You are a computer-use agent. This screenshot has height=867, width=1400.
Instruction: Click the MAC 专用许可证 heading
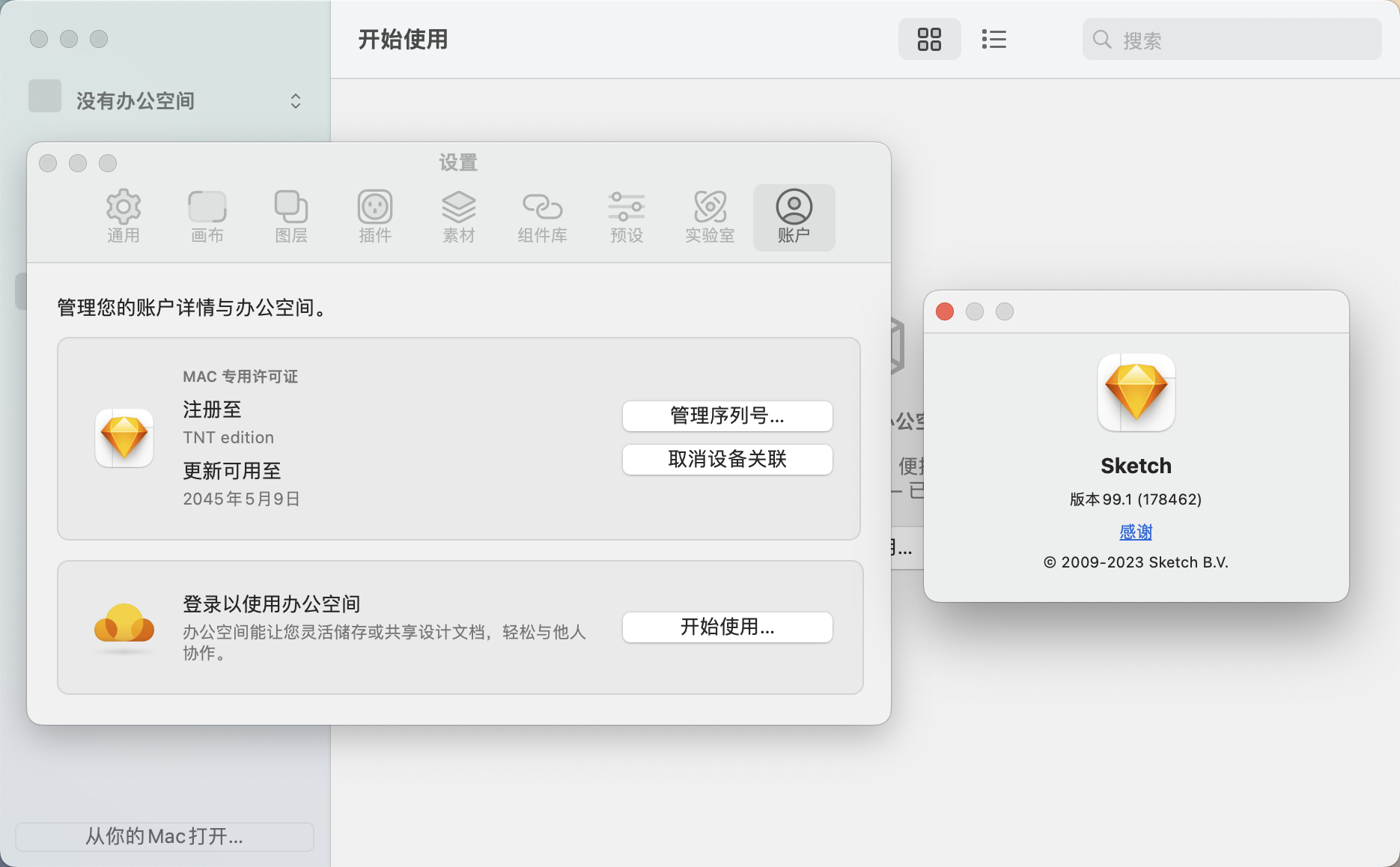click(x=240, y=377)
